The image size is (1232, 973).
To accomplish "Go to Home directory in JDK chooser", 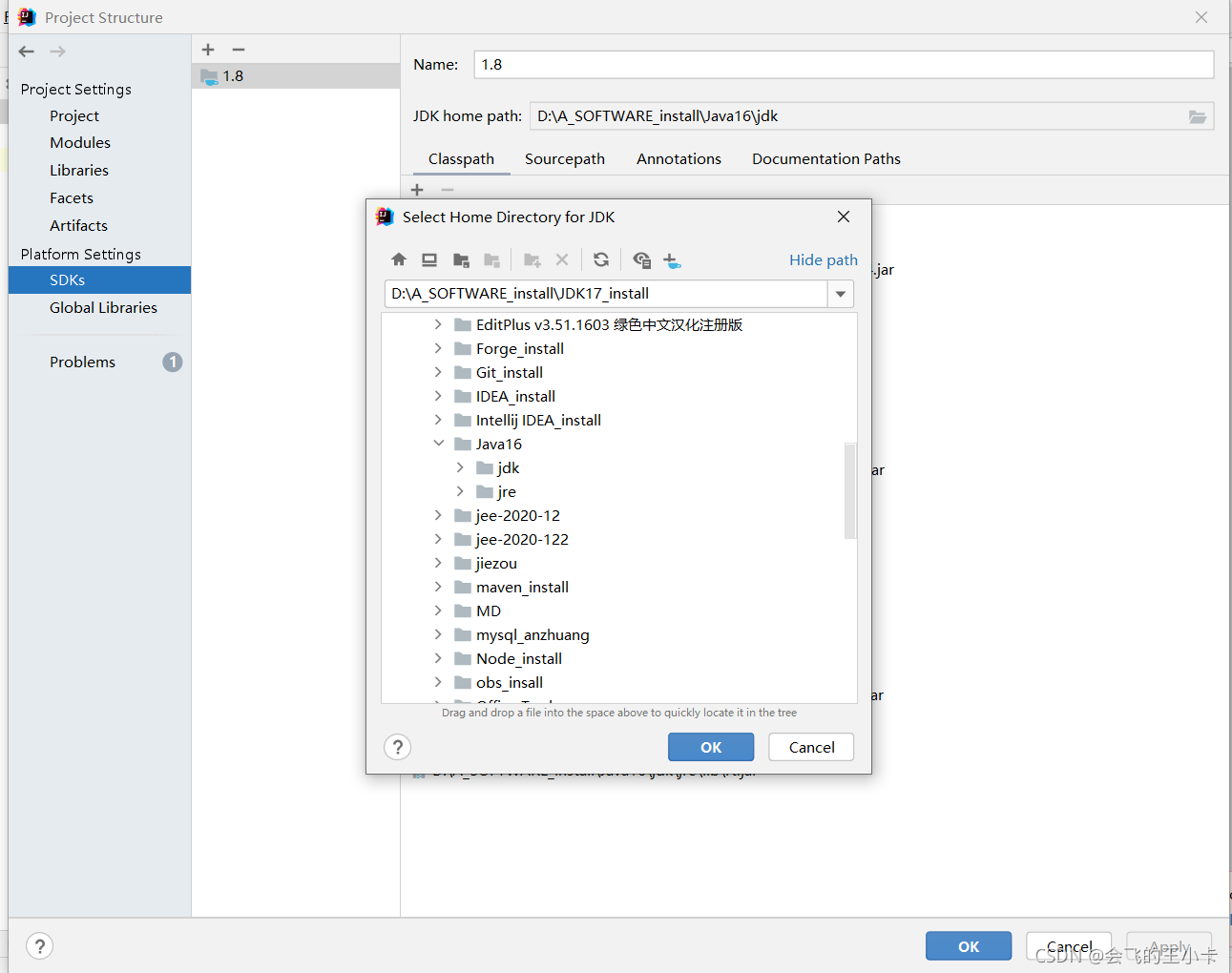I will (x=399, y=259).
